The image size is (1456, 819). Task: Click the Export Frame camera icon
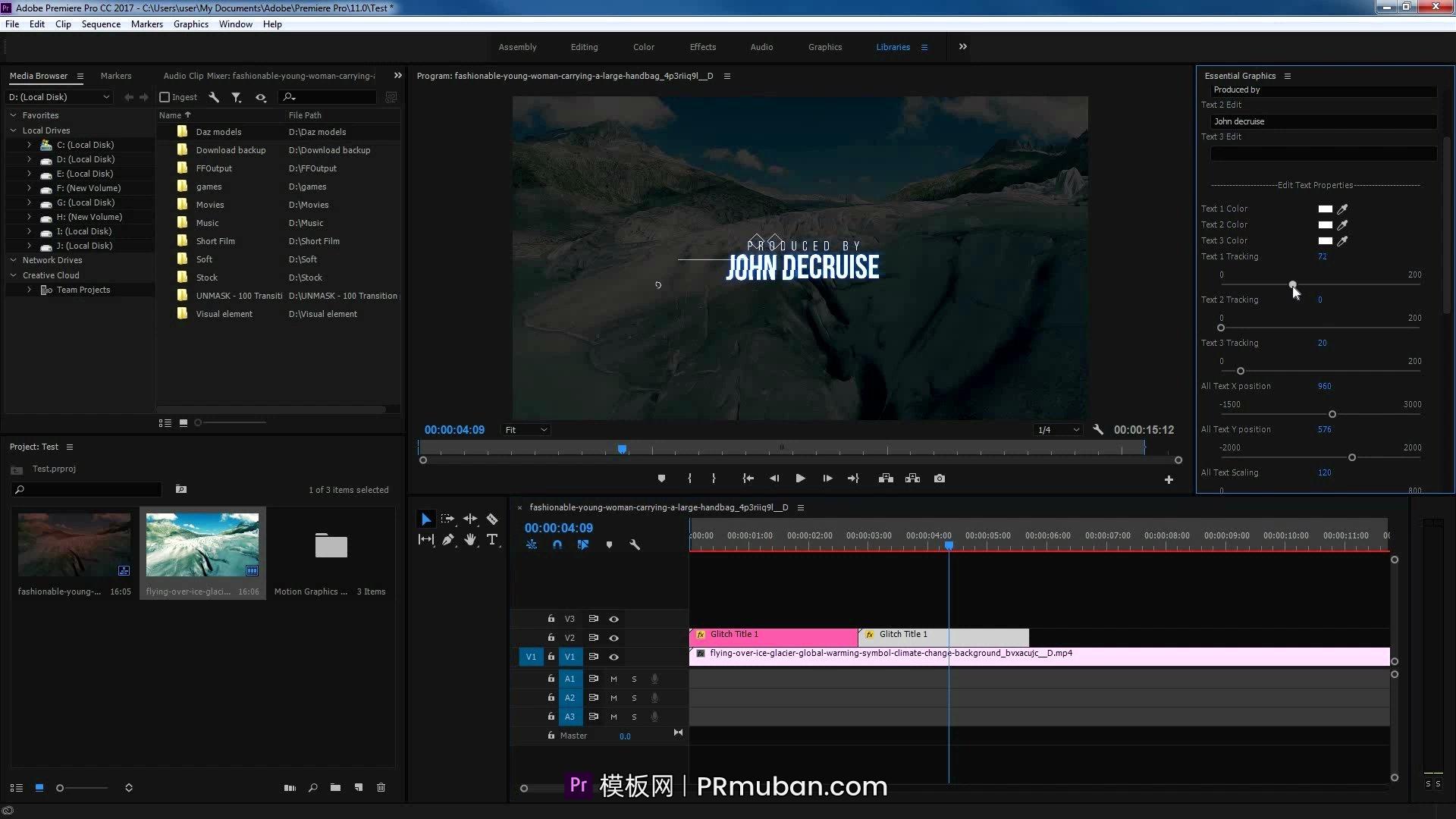[x=940, y=479]
